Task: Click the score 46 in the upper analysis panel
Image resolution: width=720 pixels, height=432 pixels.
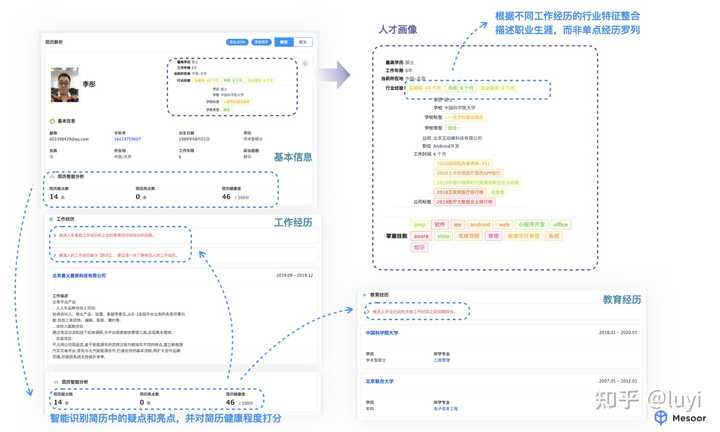Action: (x=226, y=196)
